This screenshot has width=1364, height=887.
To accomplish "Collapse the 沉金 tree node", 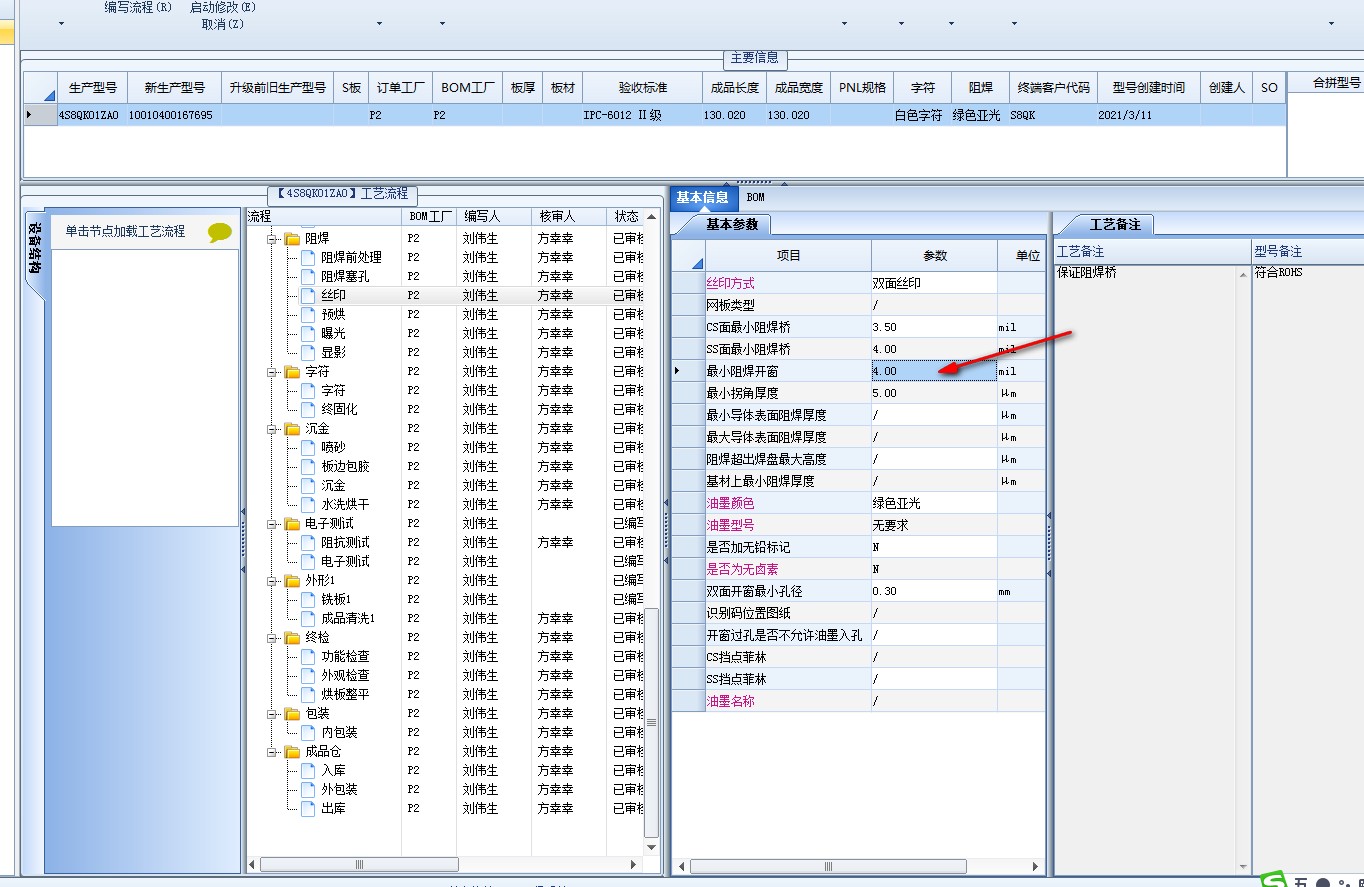I will pos(271,429).
